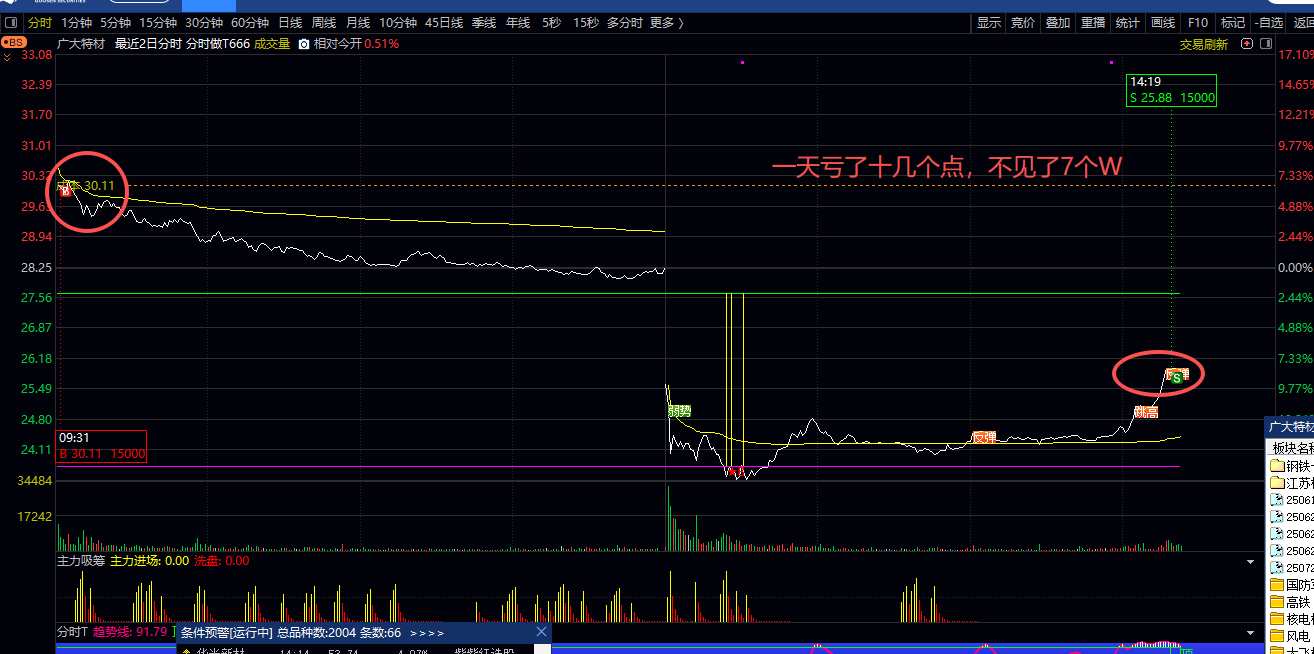Switch to the 月线 monthly chart
Screen dimensions: 1314x654
(x=358, y=22)
